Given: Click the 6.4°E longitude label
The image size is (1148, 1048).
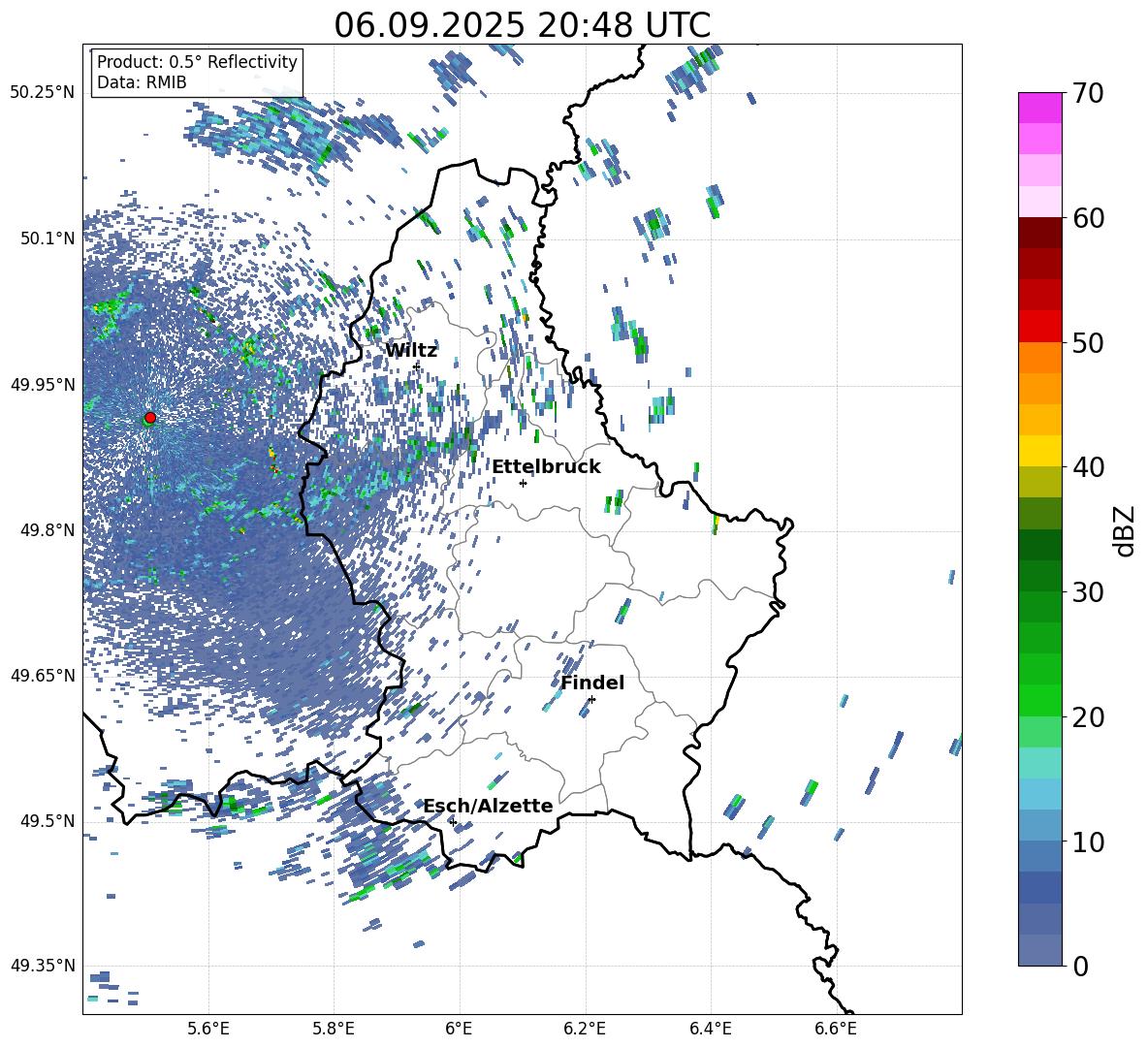Looking at the screenshot, I should pyautogui.click(x=711, y=1030).
